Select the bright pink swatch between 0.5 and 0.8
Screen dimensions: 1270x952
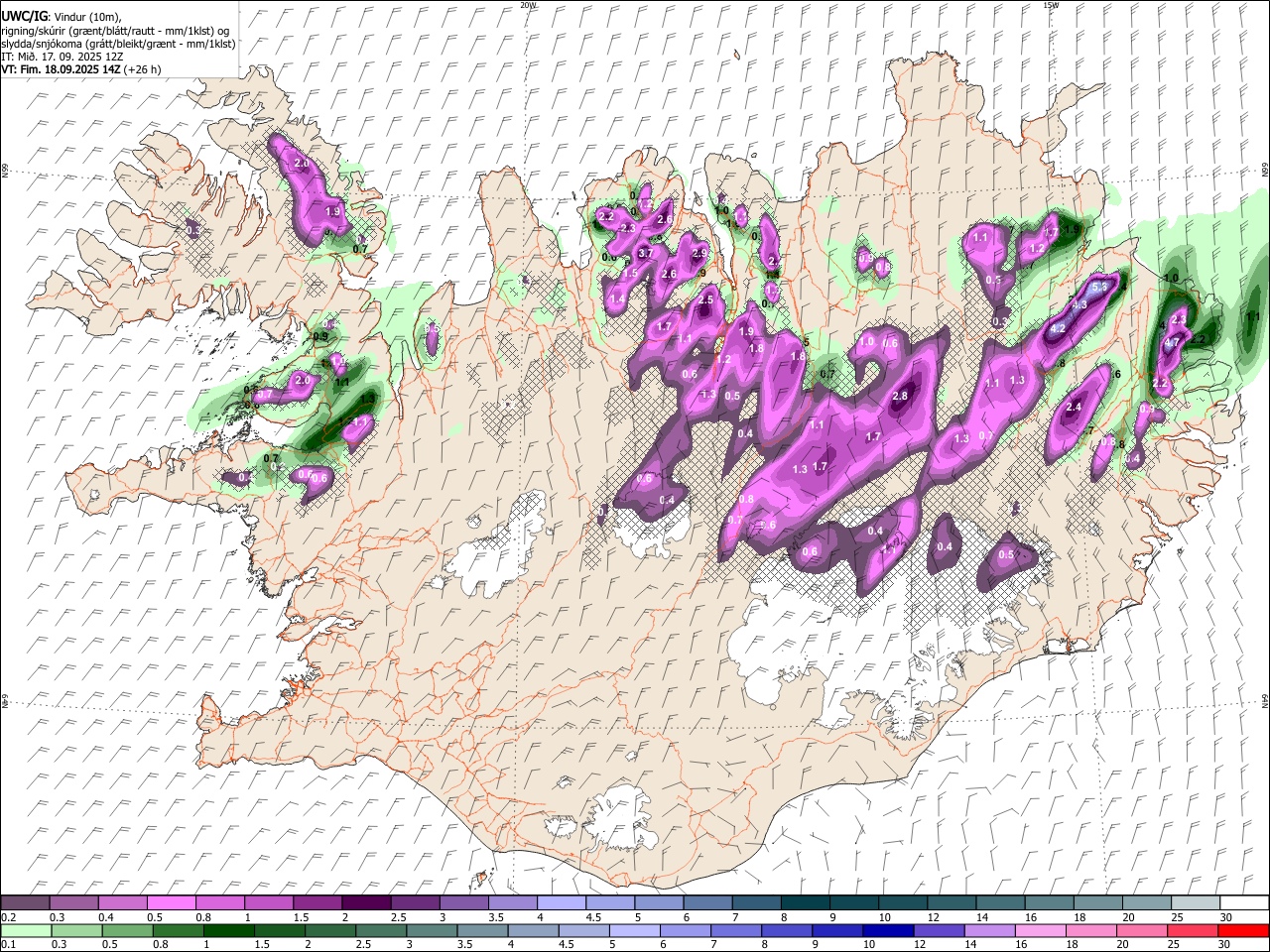[172, 903]
